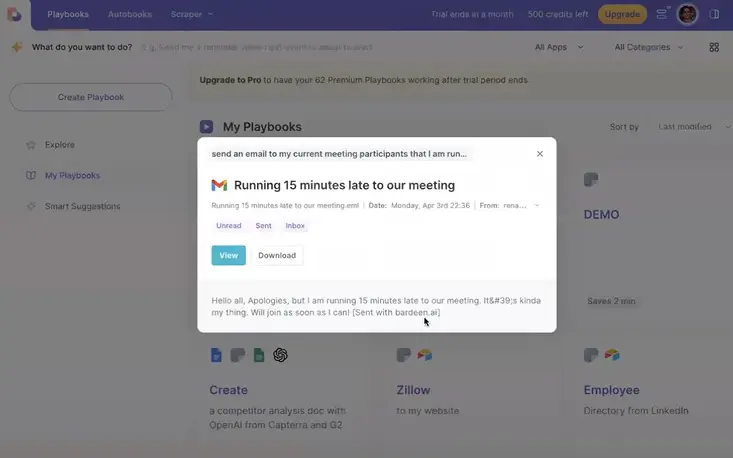Toggle the side panel icon
The image size is (733, 458).
(x=714, y=14)
